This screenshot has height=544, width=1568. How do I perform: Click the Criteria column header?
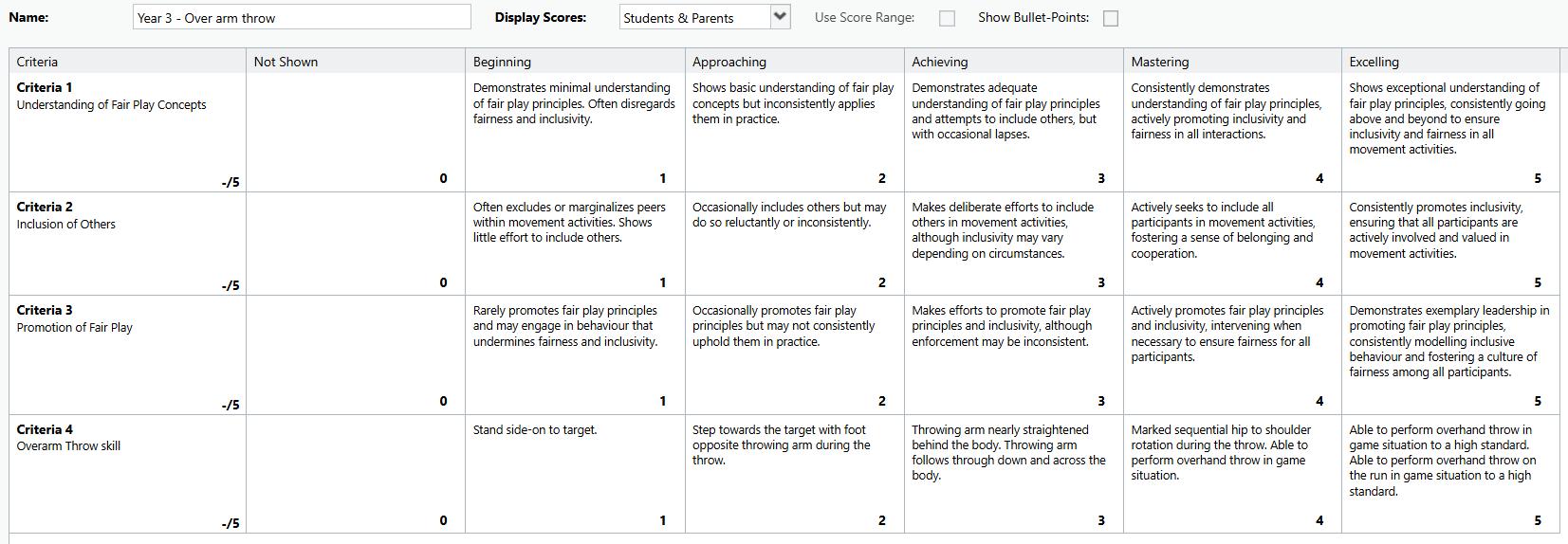(127, 62)
